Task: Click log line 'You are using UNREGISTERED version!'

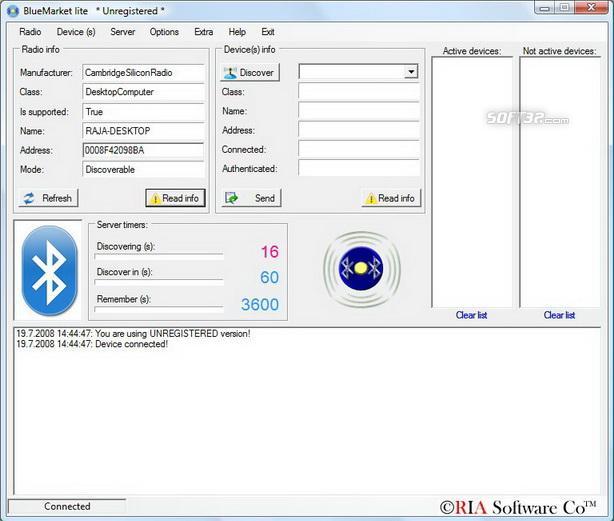Action: (x=133, y=334)
